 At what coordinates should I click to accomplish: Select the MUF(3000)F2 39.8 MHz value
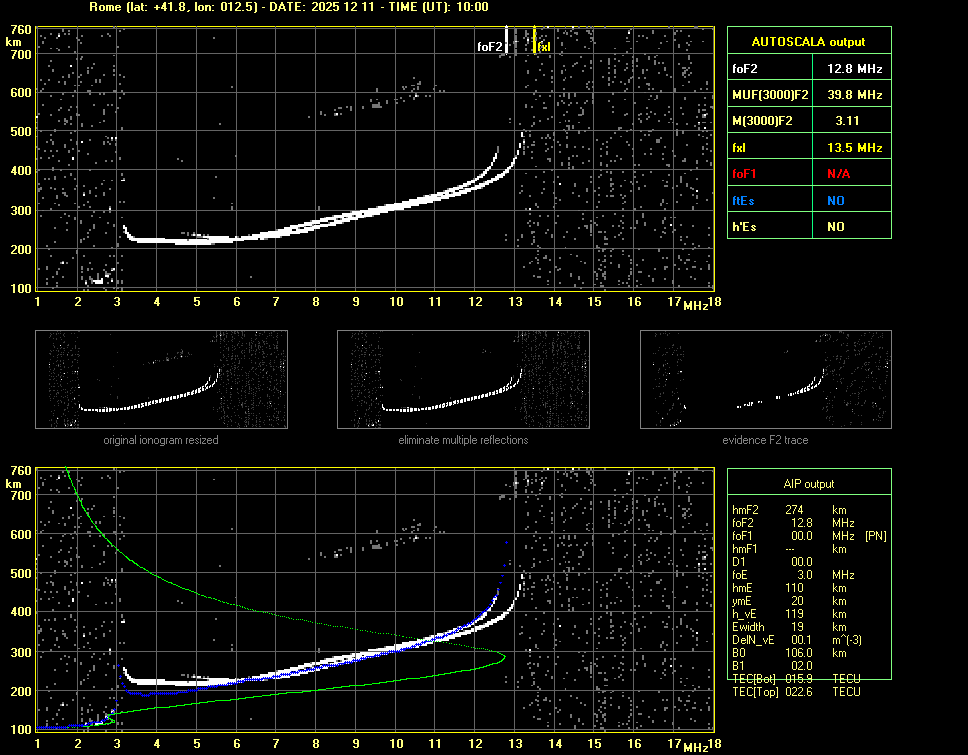coord(854,95)
